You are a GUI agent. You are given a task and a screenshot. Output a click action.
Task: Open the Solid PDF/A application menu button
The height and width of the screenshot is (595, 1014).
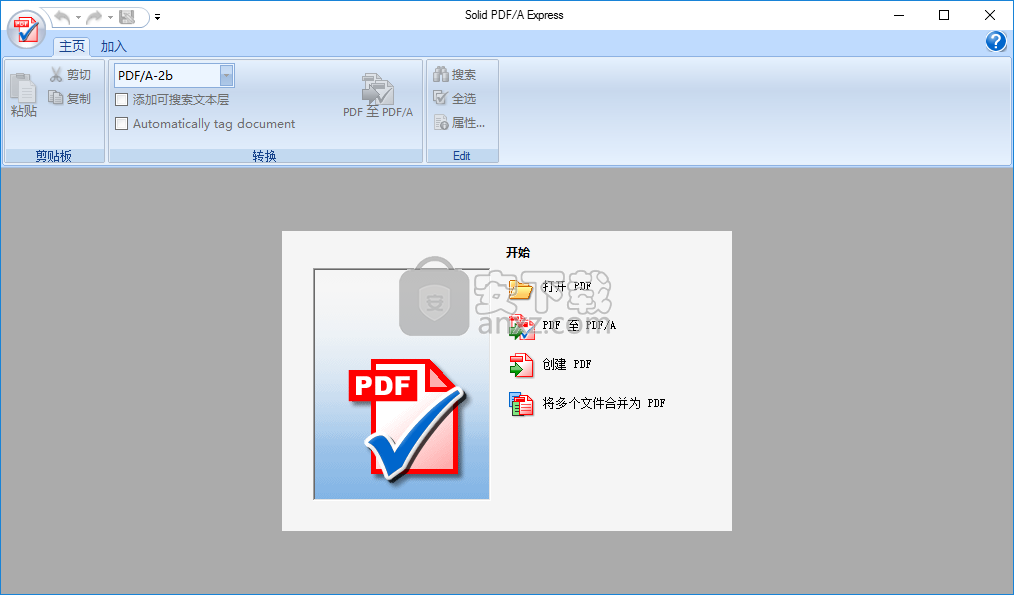(x=26, y=29)
